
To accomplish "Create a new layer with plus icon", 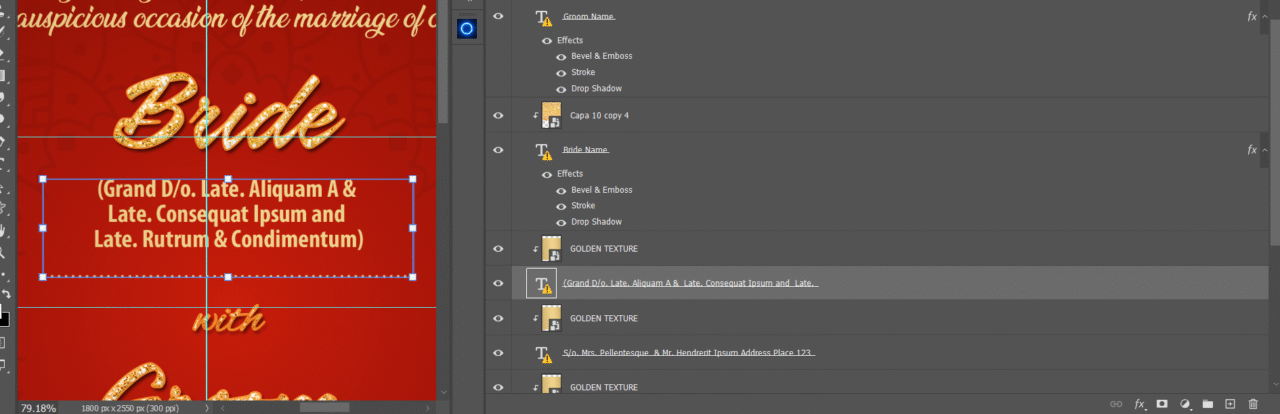I will [x=1230, y=404].
